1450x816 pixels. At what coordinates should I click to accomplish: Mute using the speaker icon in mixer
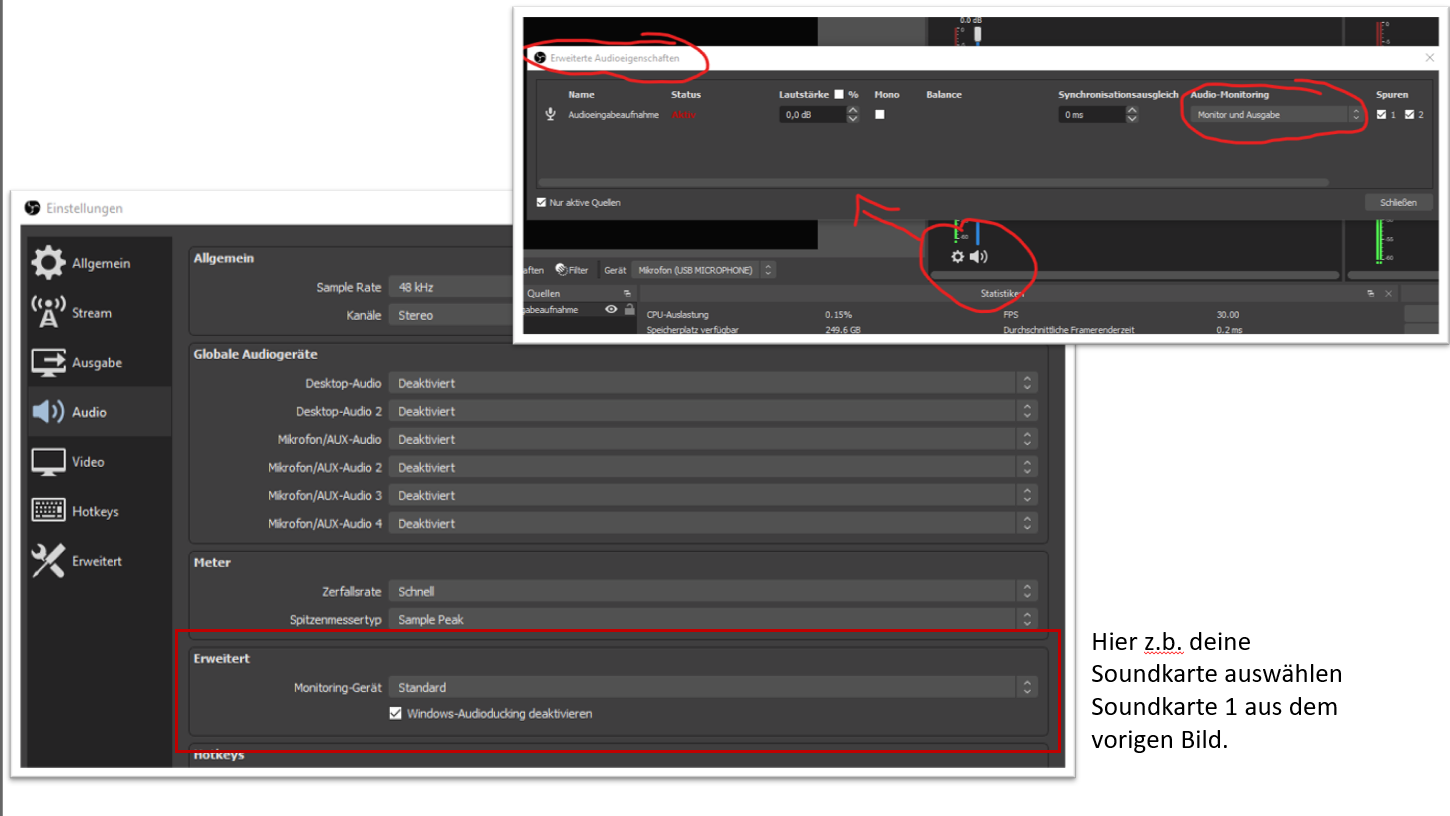point(978,257)
